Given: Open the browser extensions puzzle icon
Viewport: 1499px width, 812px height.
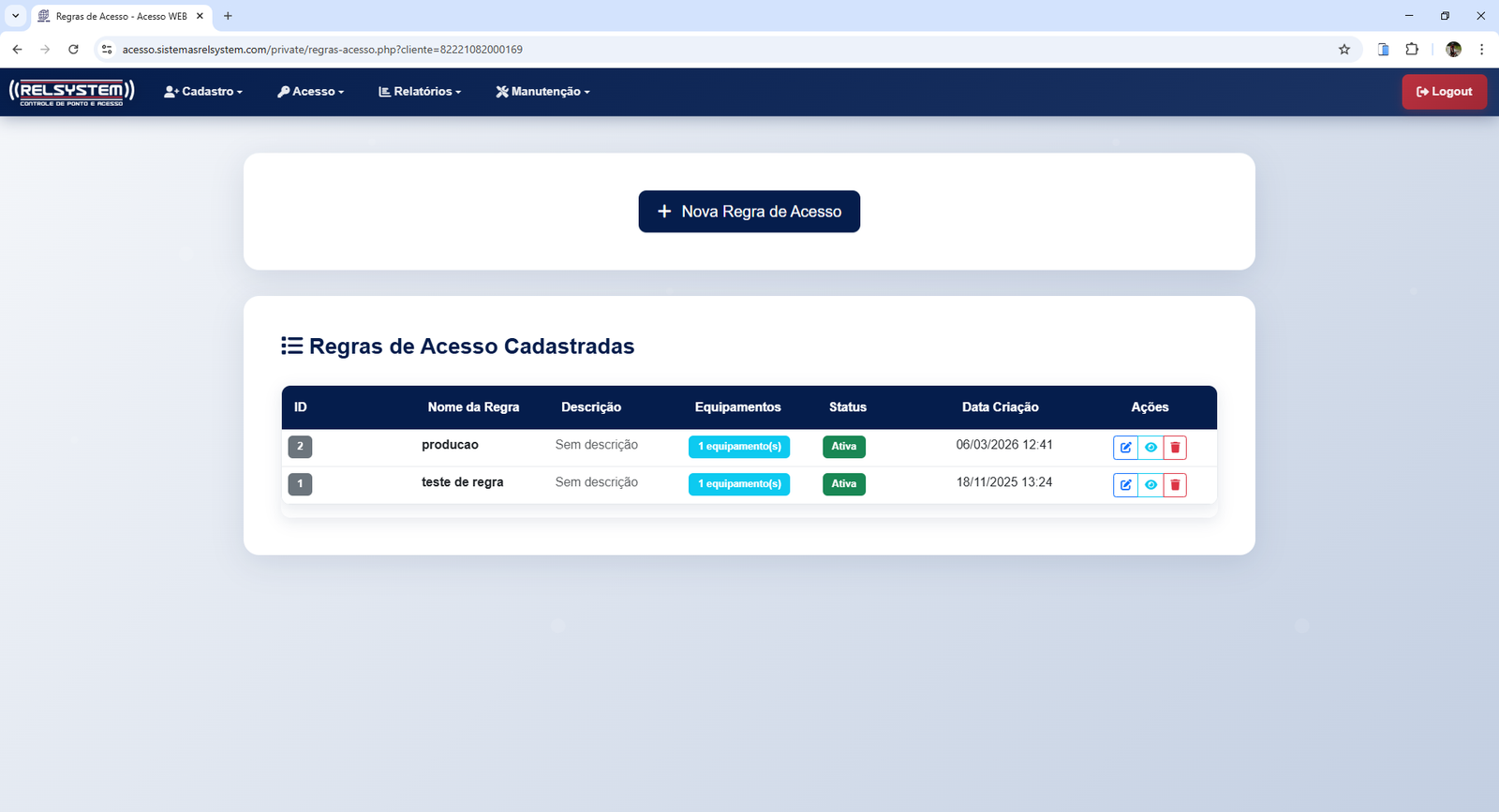Looking at the screenshot, I should click(1412, 50).
